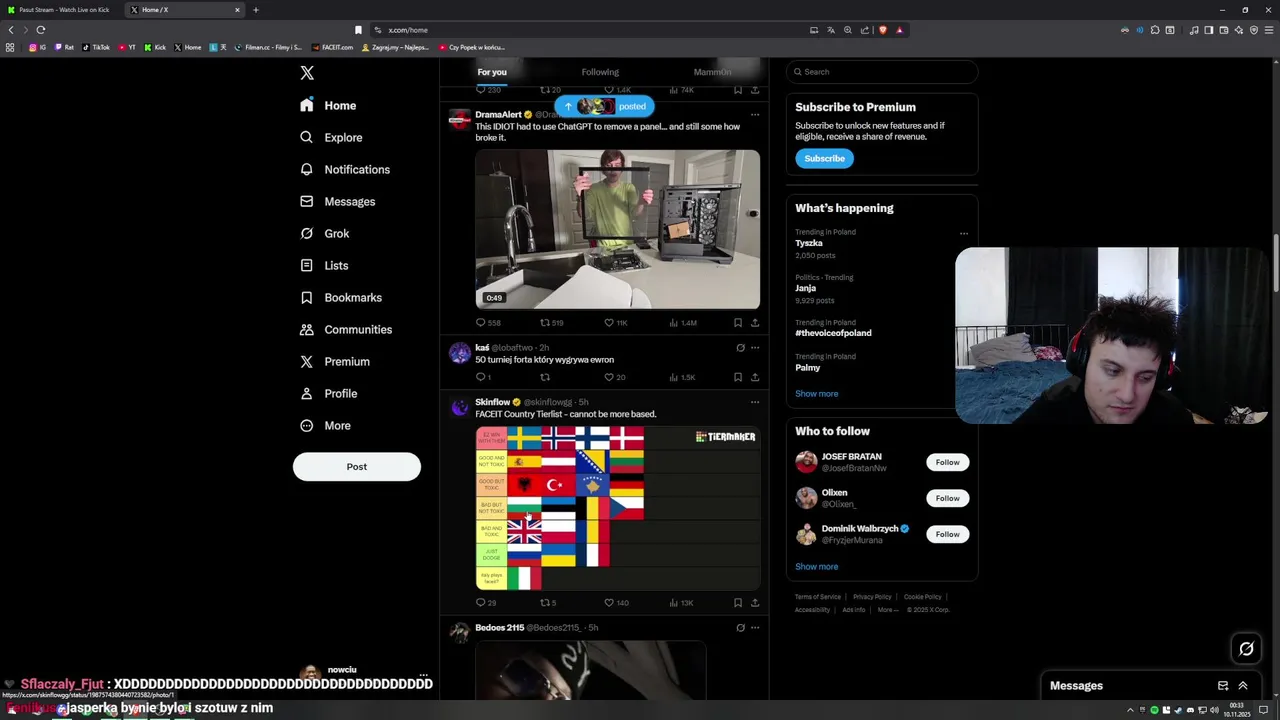Reply to DramaAlert post (558 comments)
This screenshot has height=720, width=1280.
pos(488,323)
